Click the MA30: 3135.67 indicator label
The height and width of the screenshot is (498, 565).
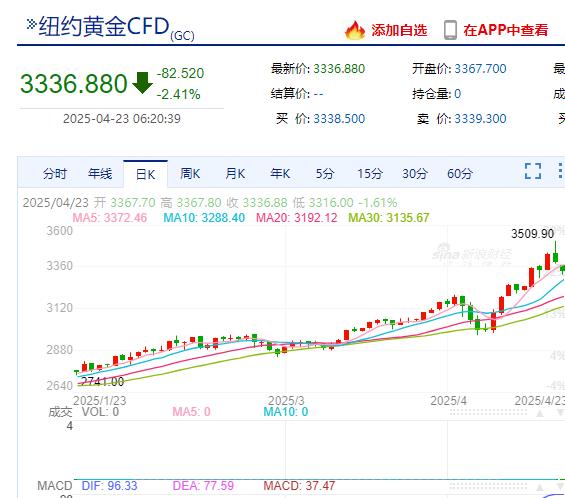click(x=389, y=218)
